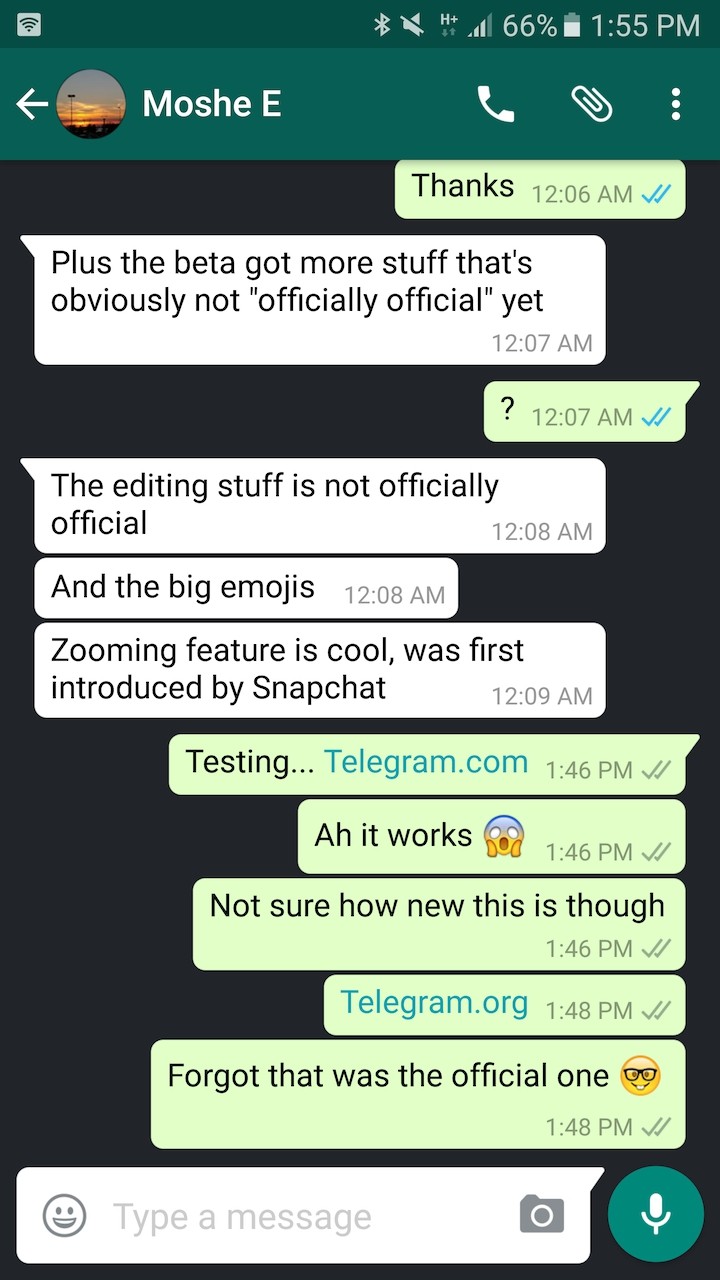Open the three-dot overflow menu
Image resolution: width=720 pixels, height=1280 pixels.
click(x=676, y=104)
